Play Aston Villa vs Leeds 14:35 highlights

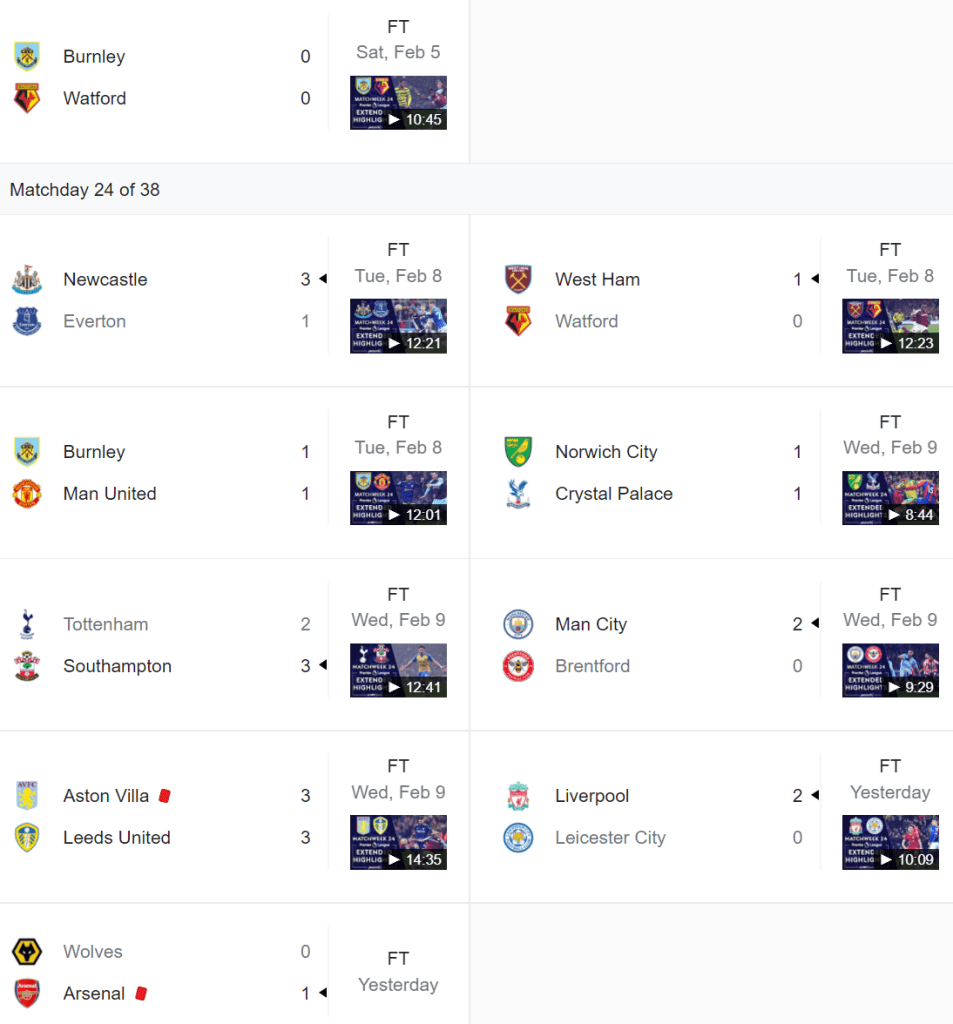tap(398, 842)
